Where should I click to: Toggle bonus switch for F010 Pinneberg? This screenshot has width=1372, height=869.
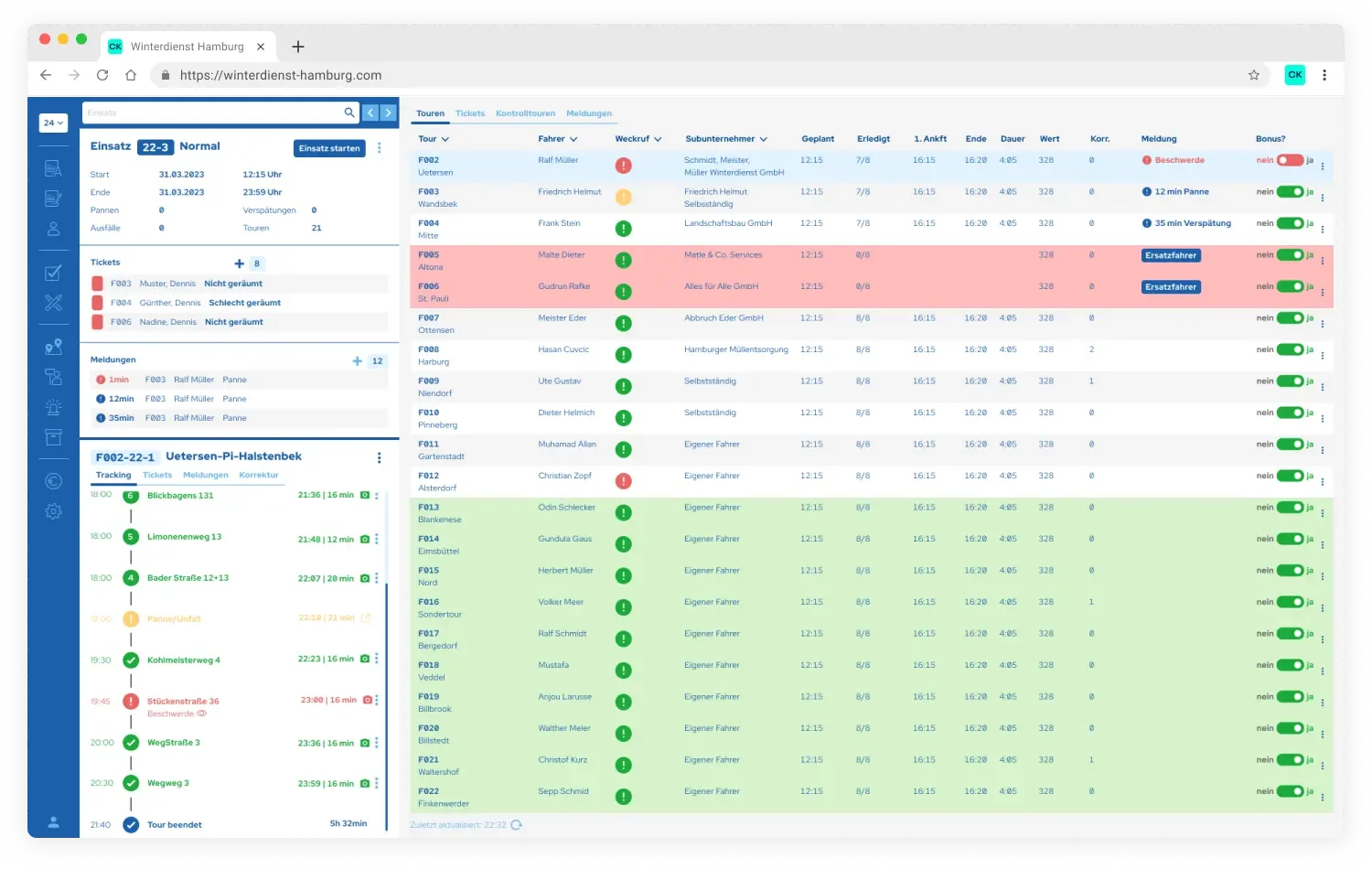click(x=1290, y=413)
